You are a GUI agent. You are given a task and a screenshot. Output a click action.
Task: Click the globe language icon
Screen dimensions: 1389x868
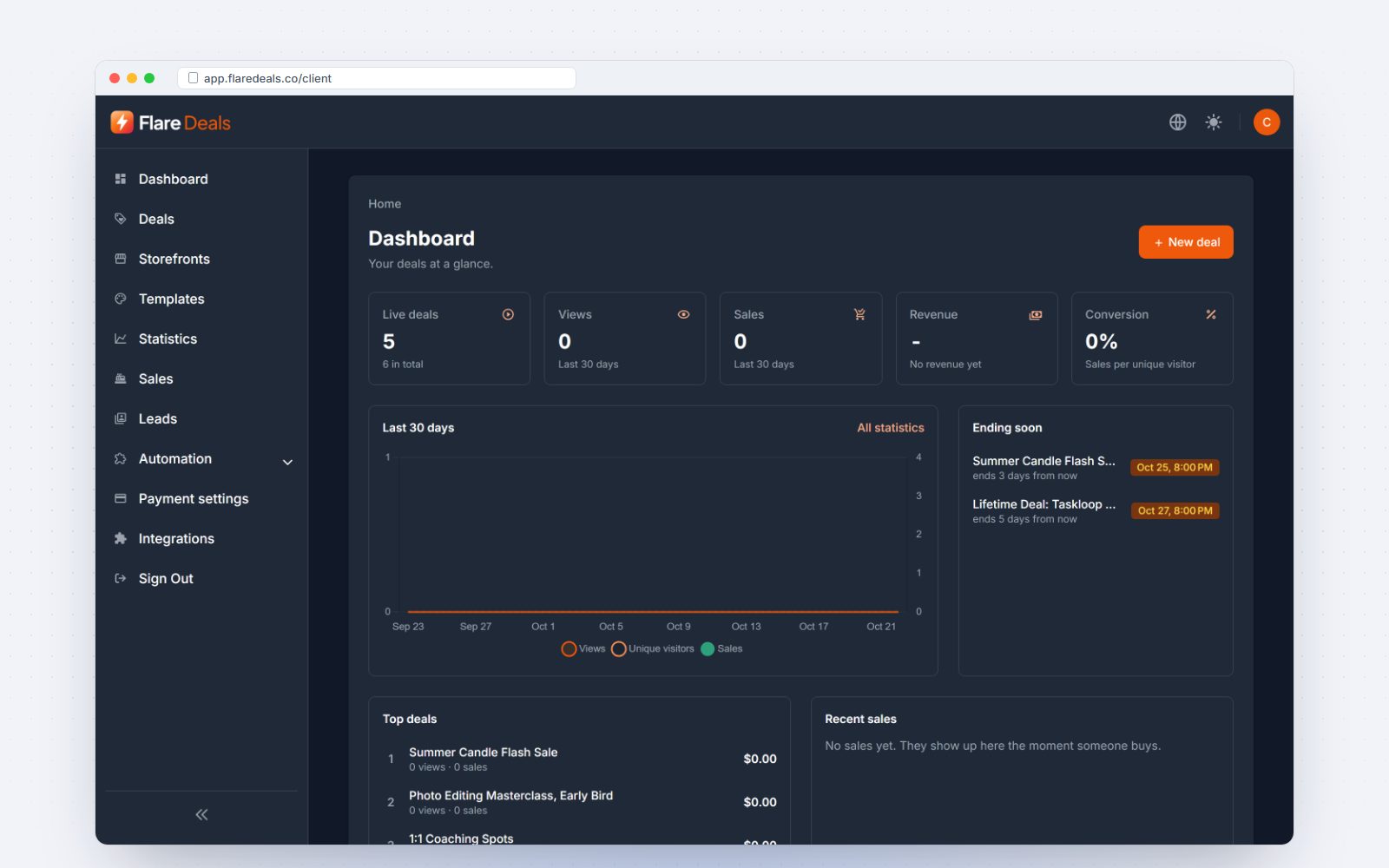coord(1177,122)
